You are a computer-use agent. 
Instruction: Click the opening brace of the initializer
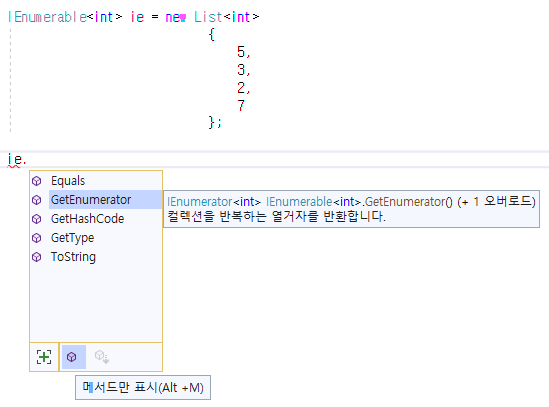click(x=211, y=34)
